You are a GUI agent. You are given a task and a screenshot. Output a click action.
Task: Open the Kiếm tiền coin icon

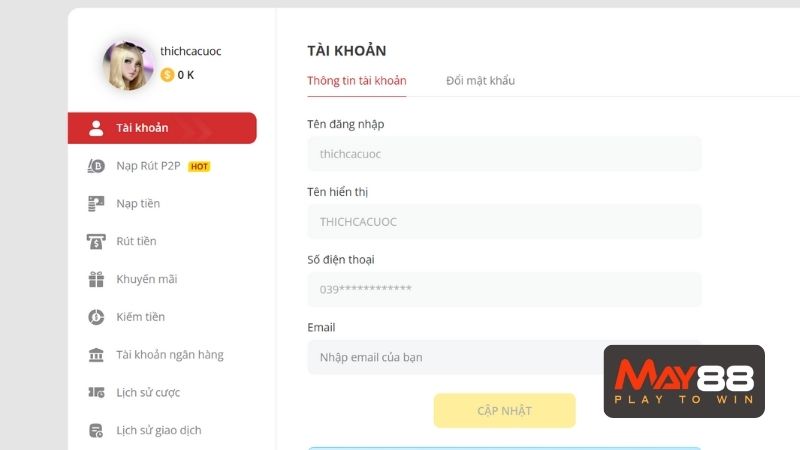coord(96,317)
